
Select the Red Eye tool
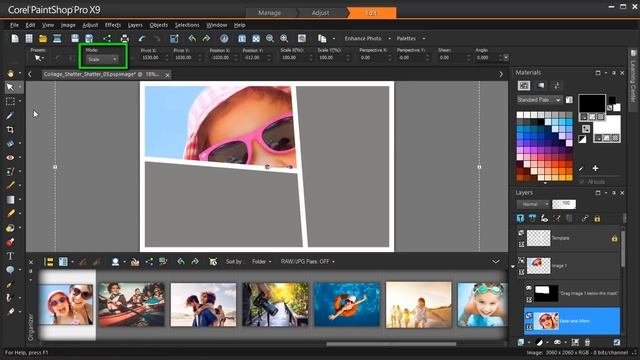point(10,158)
